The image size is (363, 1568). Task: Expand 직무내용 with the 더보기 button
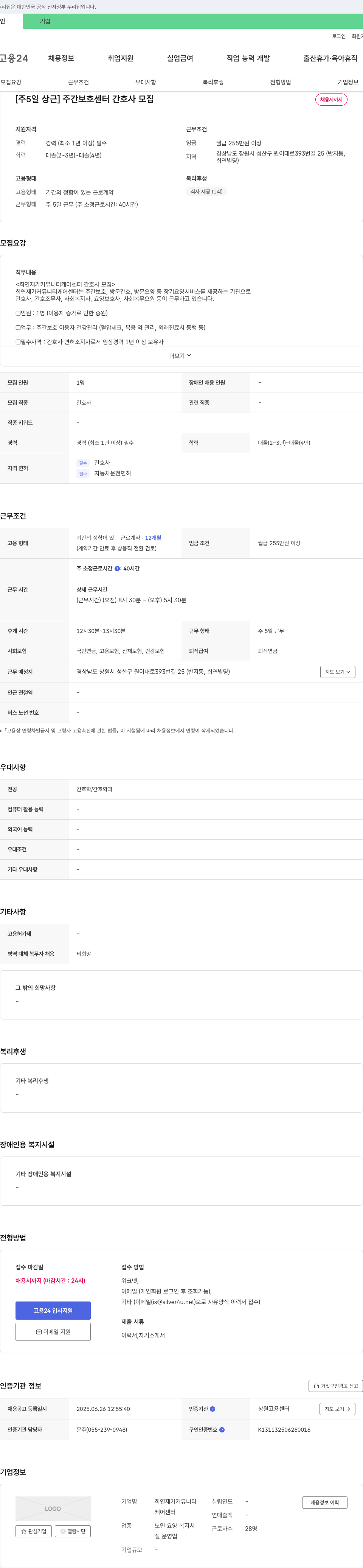click(181, 356)
